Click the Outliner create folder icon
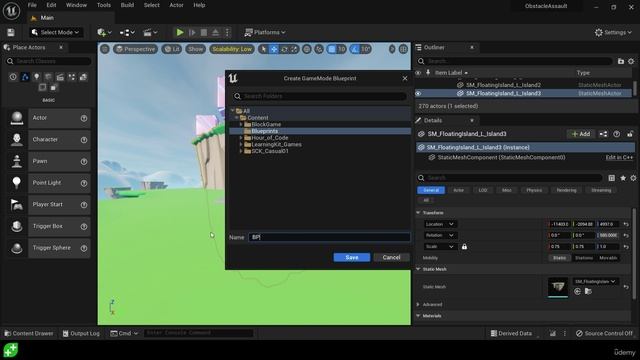The width and height of the screenshot is (640, 360). (x=621, y=61)
